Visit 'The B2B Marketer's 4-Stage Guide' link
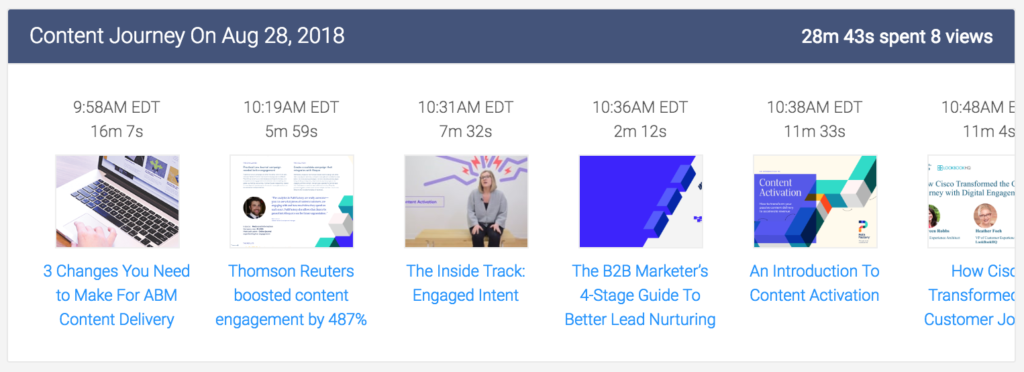 (640, 295)
